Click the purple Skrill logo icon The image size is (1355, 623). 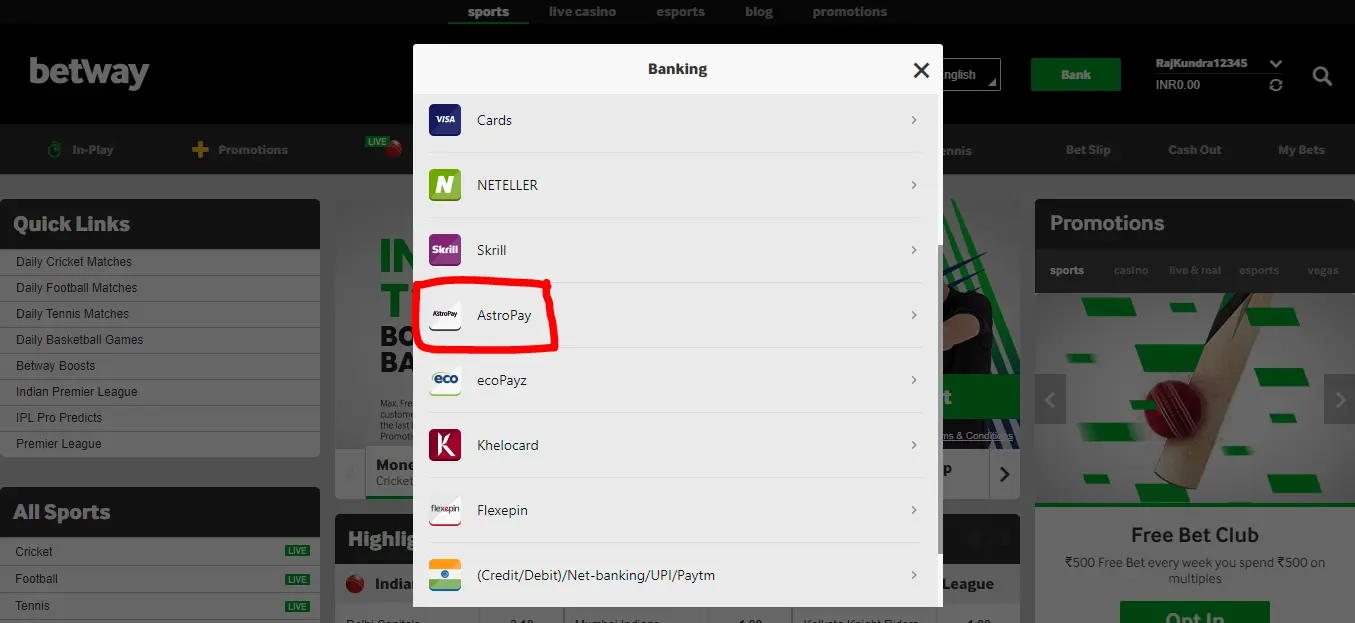(x=445, y=250)
